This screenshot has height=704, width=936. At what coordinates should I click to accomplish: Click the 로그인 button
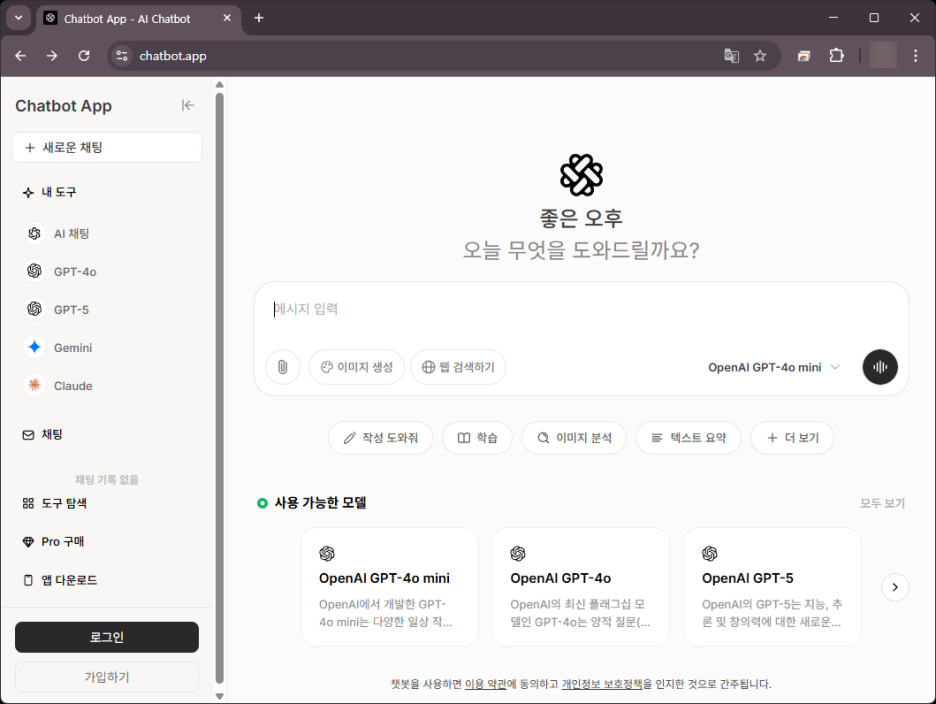107,637
